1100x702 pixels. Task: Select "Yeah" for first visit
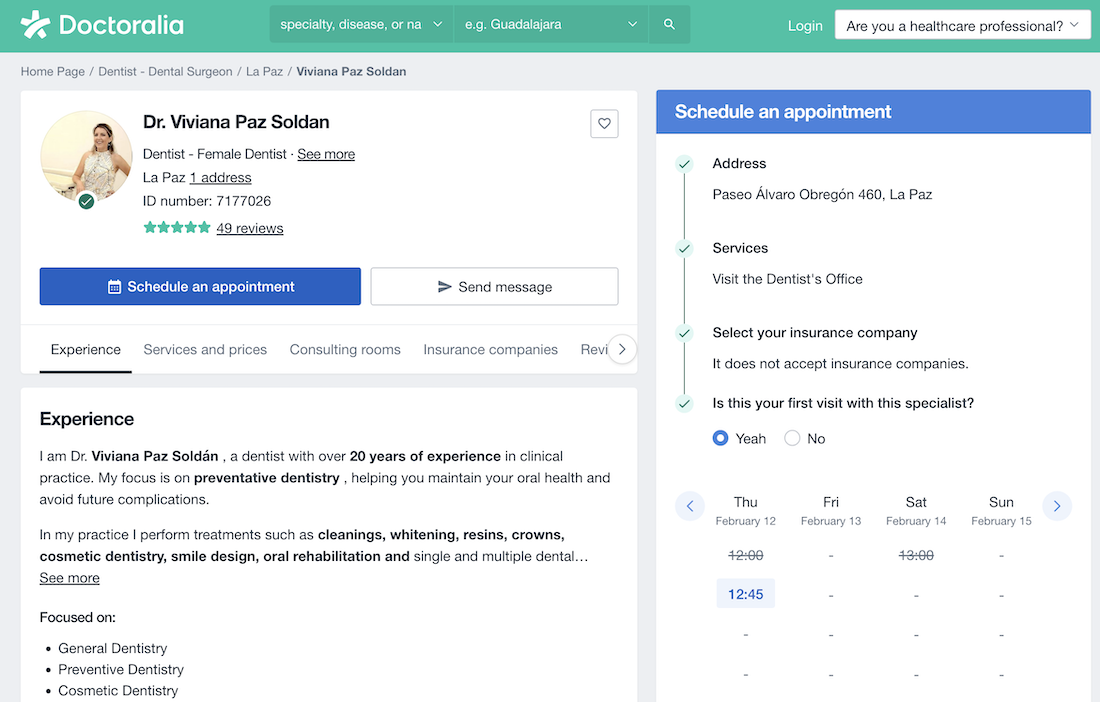721,438
